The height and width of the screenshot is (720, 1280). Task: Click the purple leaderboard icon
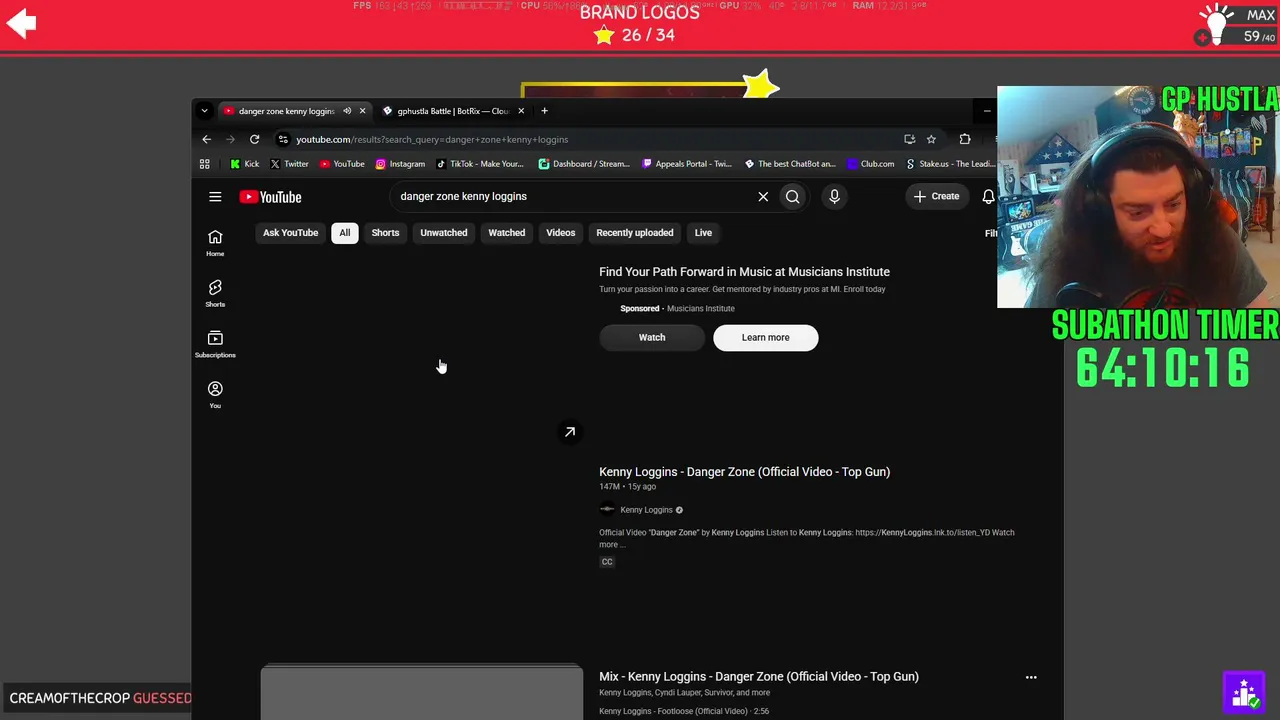[1245, 692]
